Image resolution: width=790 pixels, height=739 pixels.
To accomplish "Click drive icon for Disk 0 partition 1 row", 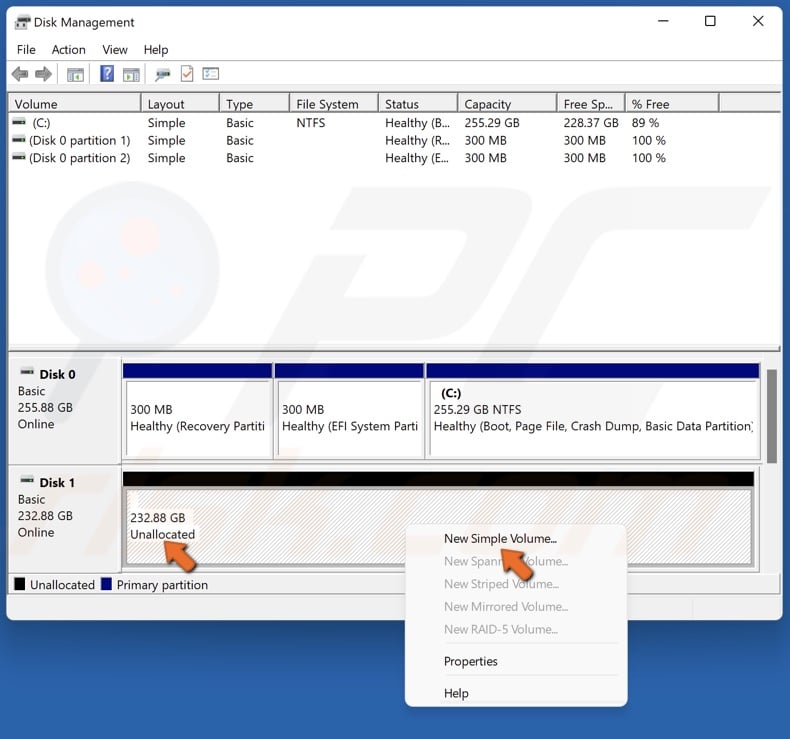I will coord(19,140).
